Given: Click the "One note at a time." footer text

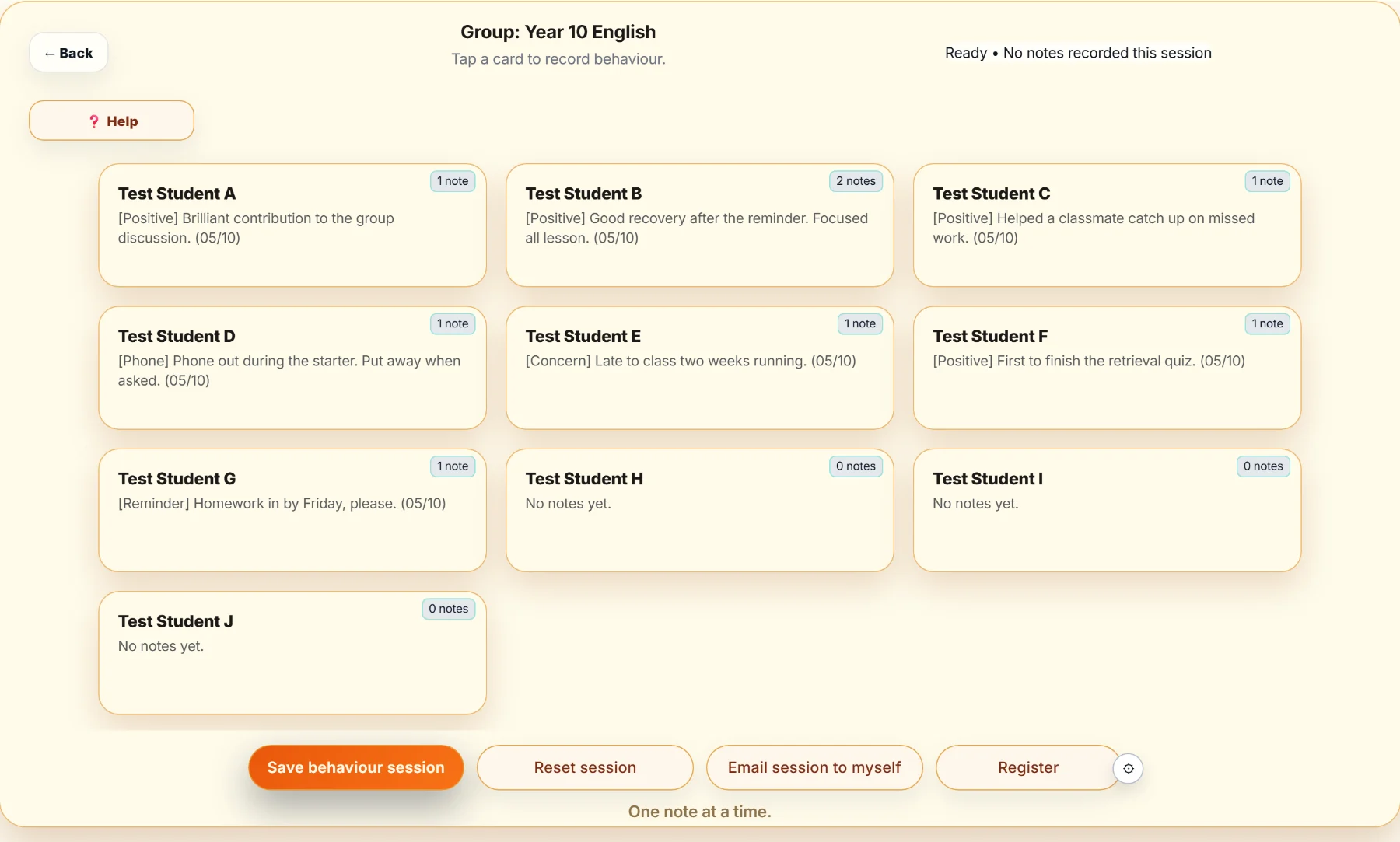Looking at the screenshot, I should (700, 812).
